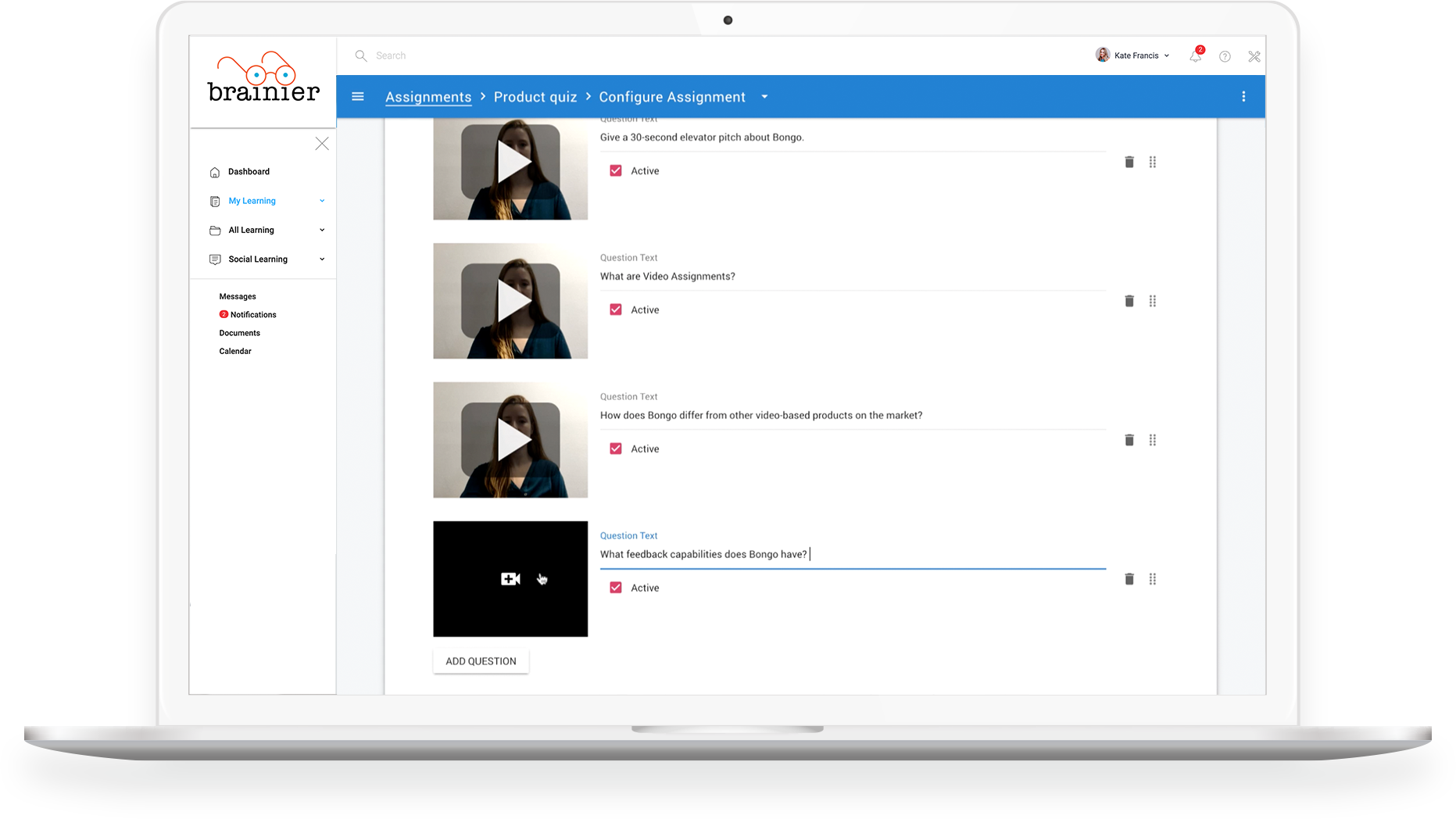Uncheck Active for elevator pitch question

point(616,170)
